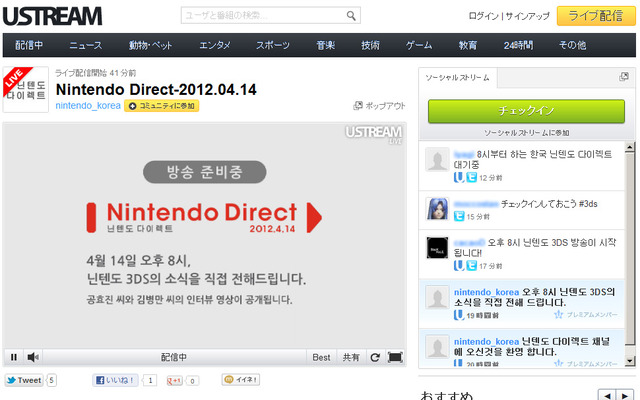Click the ライブ配信 button
Viewport: 640px width, 400px height.
[596, 16]
